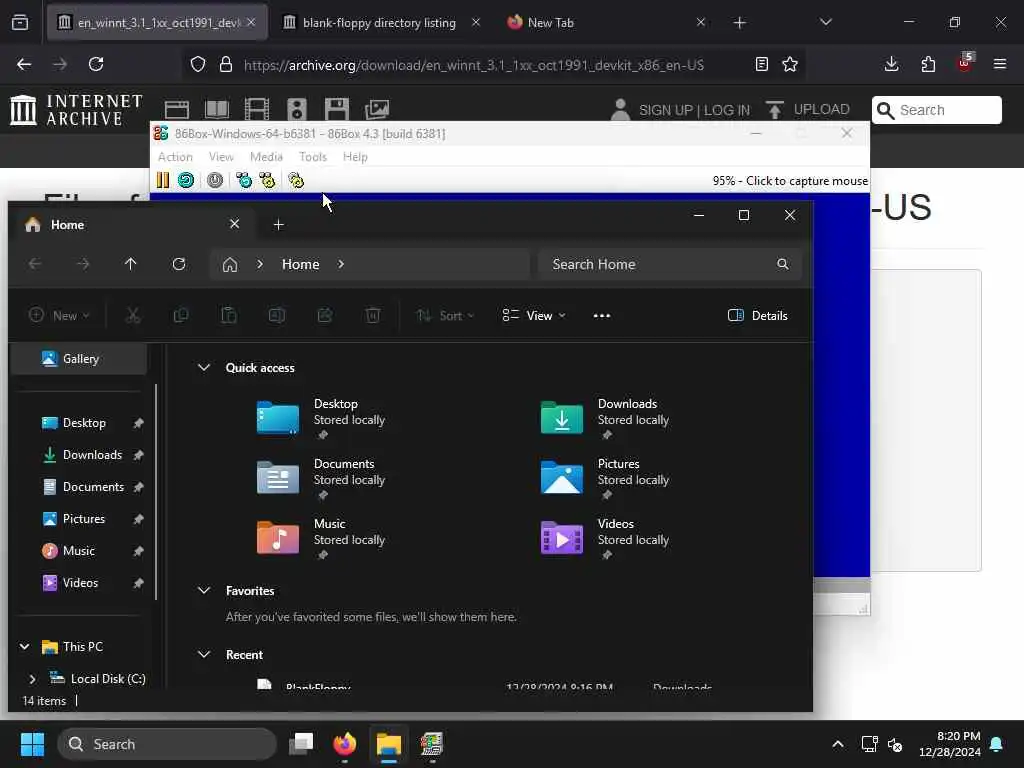Image resolution: width=1024 pixels, height=768 pixels.
Task: Open the 86Box View menu
Action: (221, 157)
